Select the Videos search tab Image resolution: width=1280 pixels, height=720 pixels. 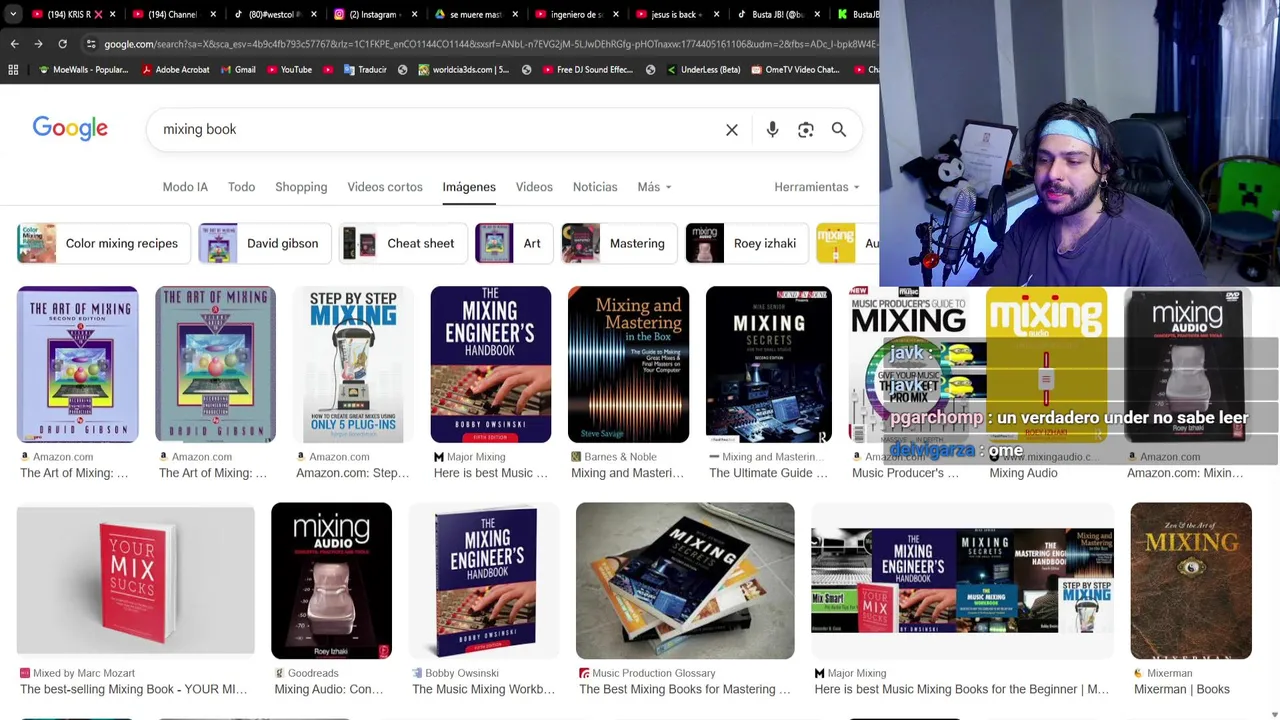tap(534, 187)
